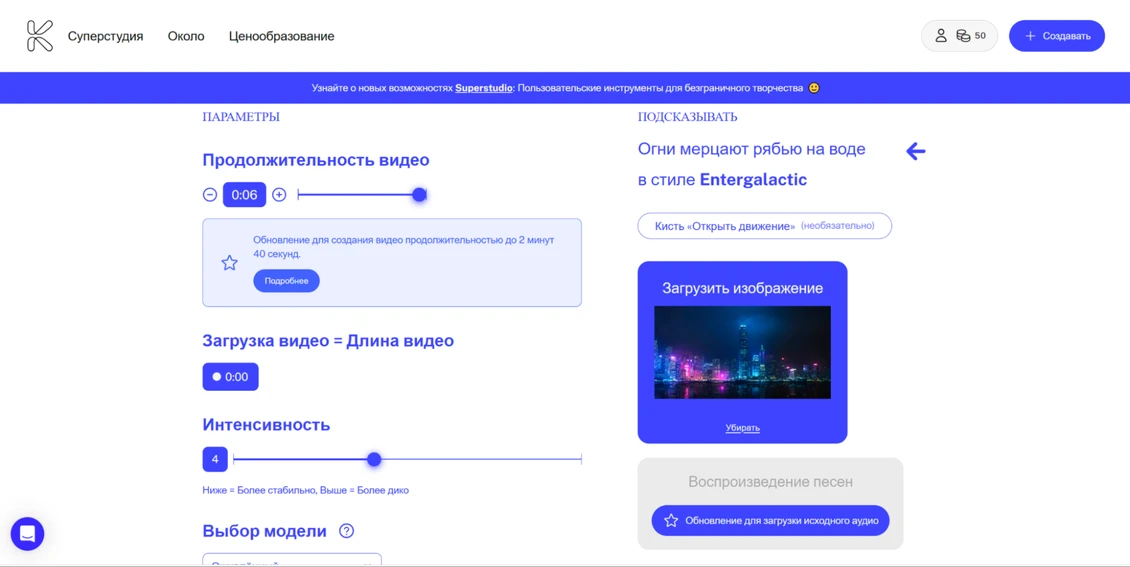Click the Kaiber K logo

pyautogui.click(x=40, y=36)
